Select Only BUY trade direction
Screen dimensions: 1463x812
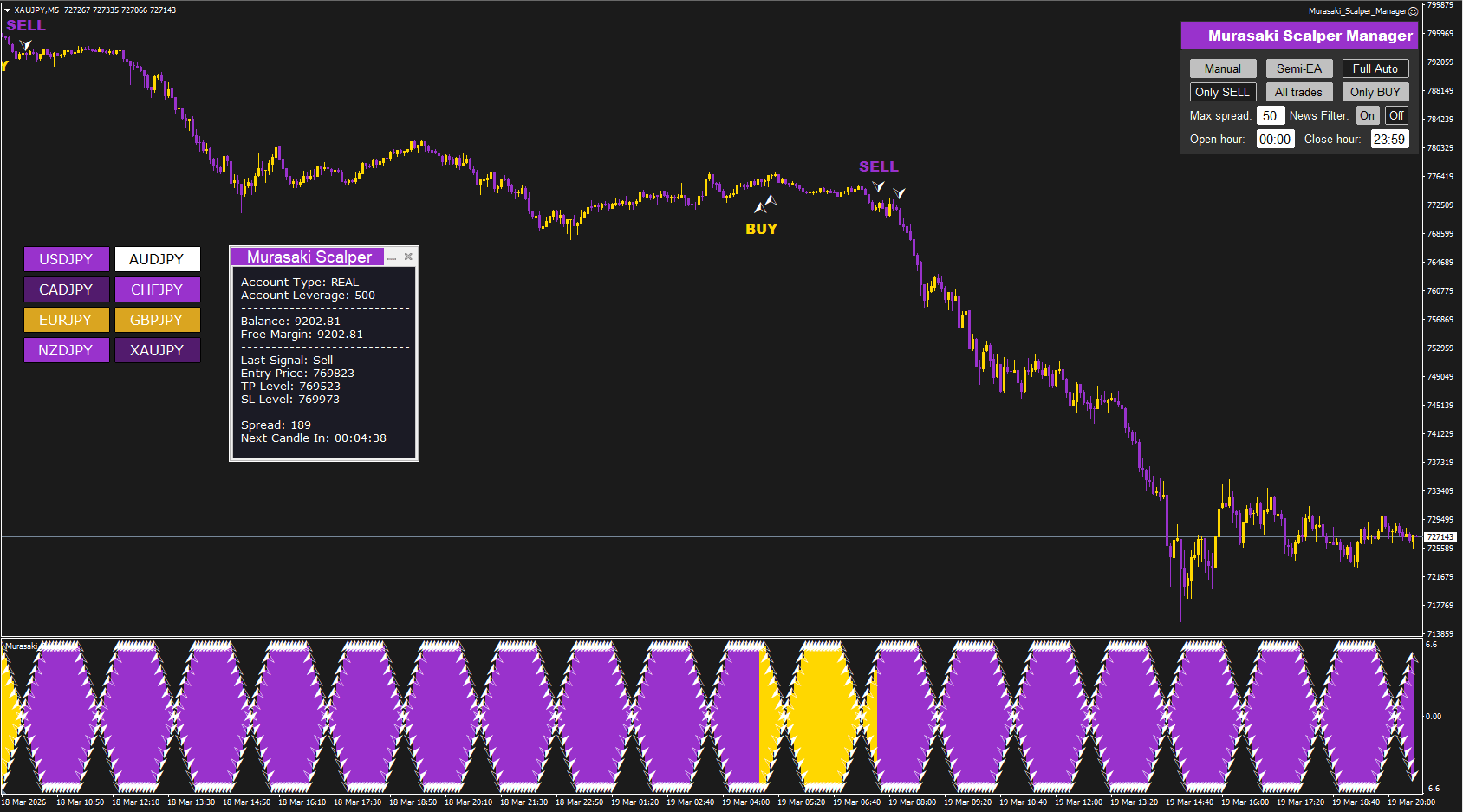(x=1375, y=92)
